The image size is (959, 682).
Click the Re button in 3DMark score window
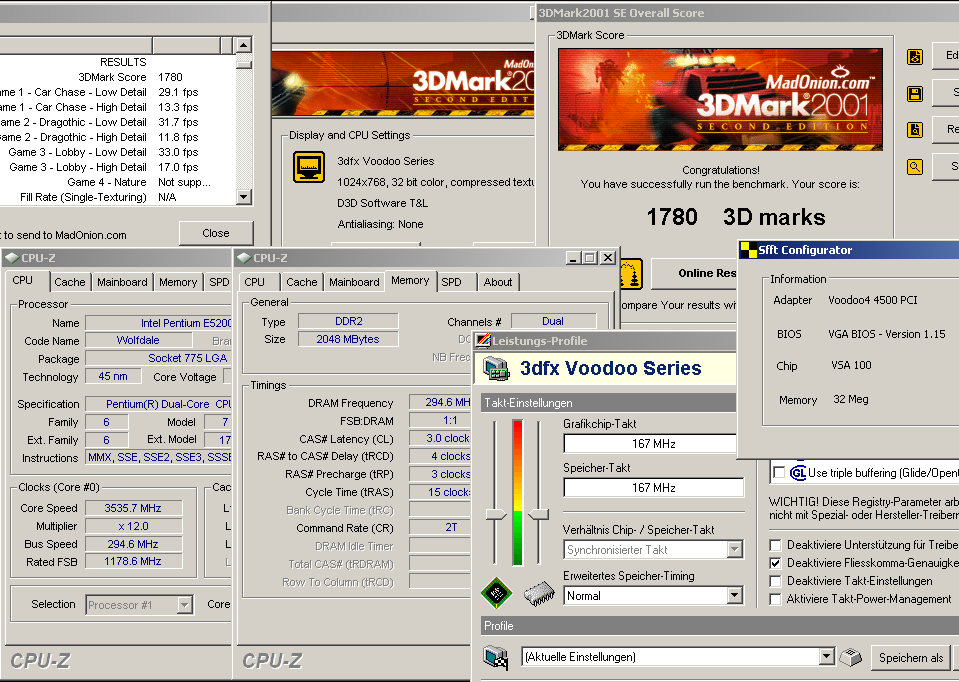pyautogui.click(x=945, y=130)
